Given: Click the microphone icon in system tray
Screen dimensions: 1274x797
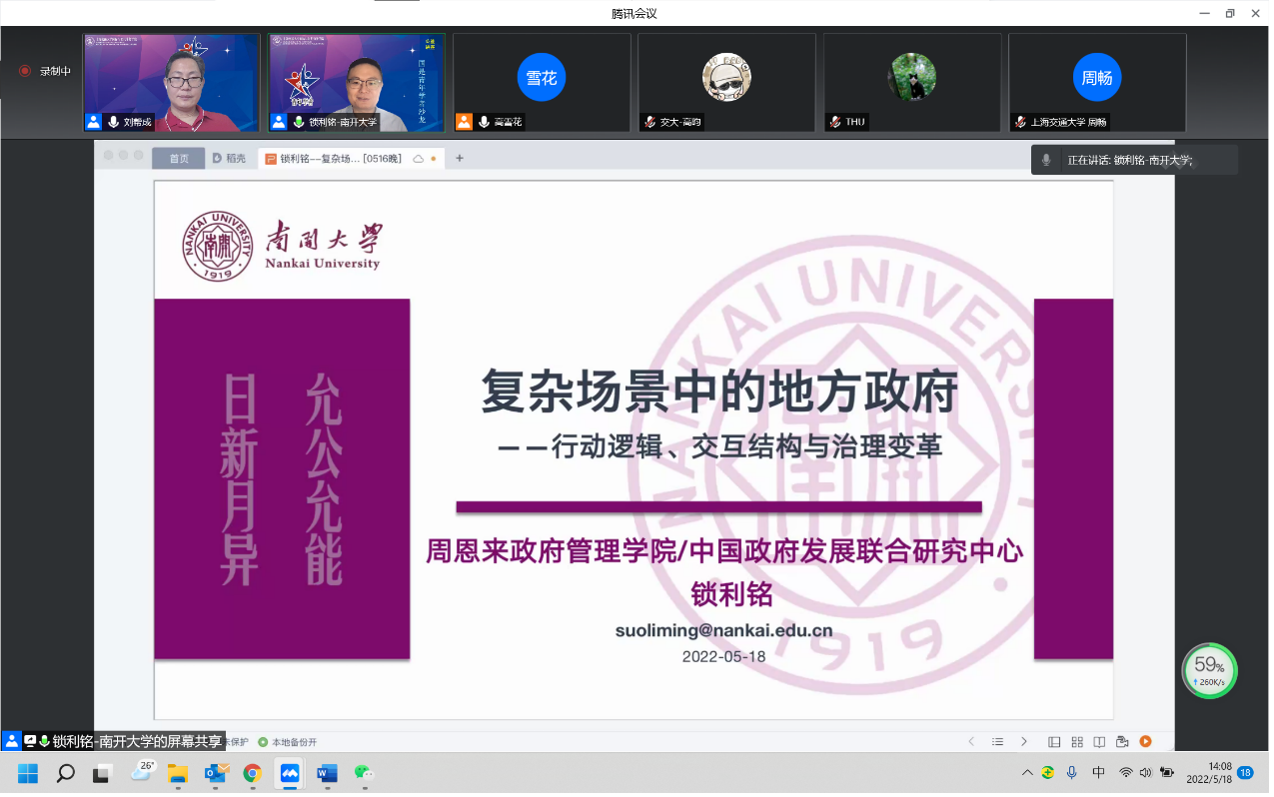Looking at the screenshot, I should tap(1072, 773).
